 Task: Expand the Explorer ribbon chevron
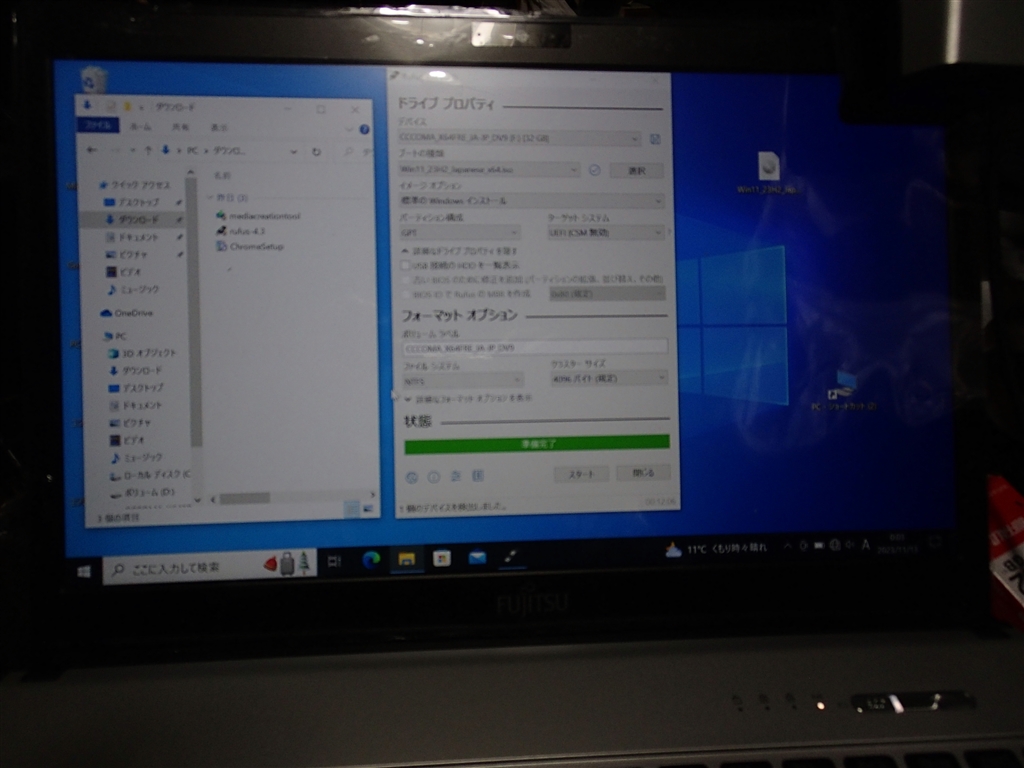coord(349,129)
